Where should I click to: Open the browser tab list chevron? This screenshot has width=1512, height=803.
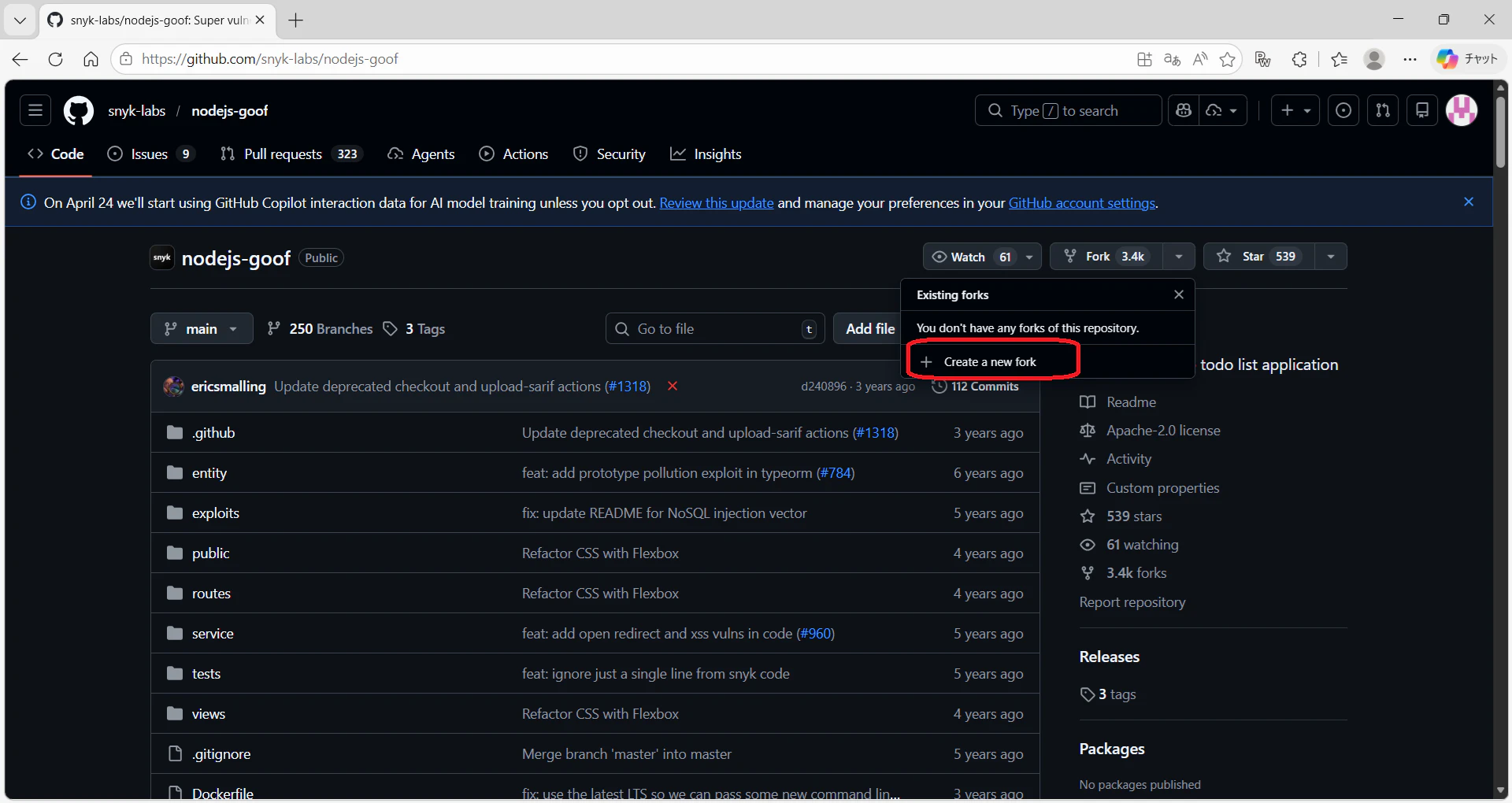point(20,20)
